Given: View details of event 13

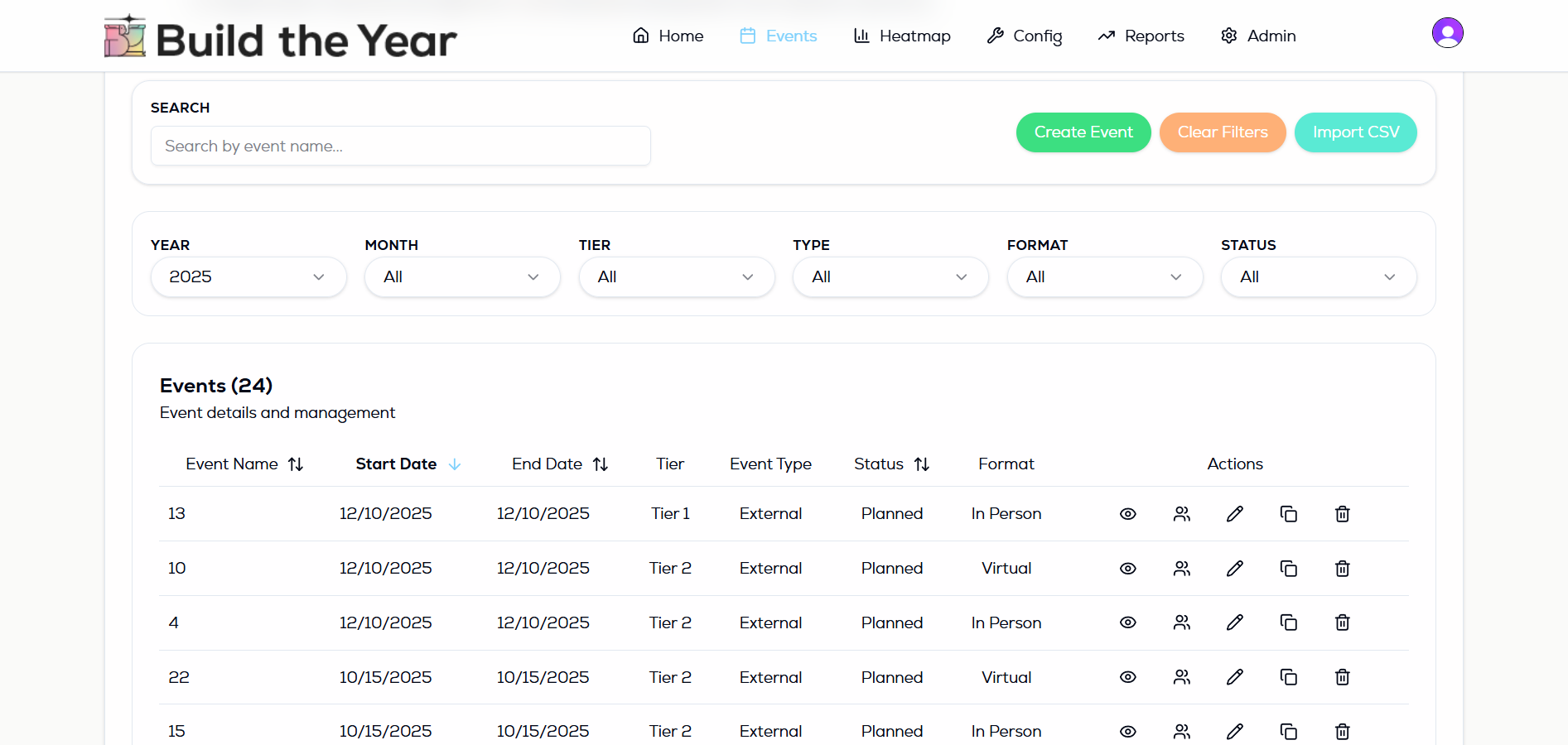Looking at the screenshot, I should pyautogui.click(x=1127, y=514).
